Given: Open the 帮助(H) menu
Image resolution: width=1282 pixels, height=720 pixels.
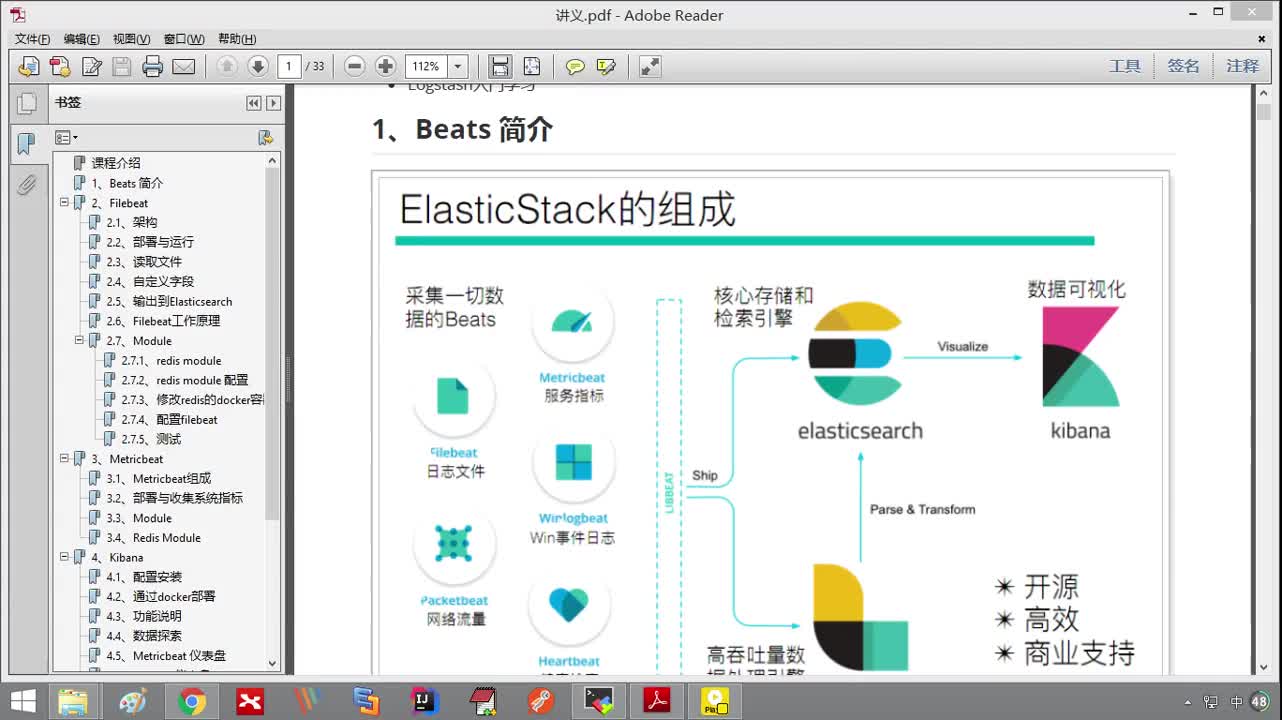Looking at the screenshot, I should (237, 39).
